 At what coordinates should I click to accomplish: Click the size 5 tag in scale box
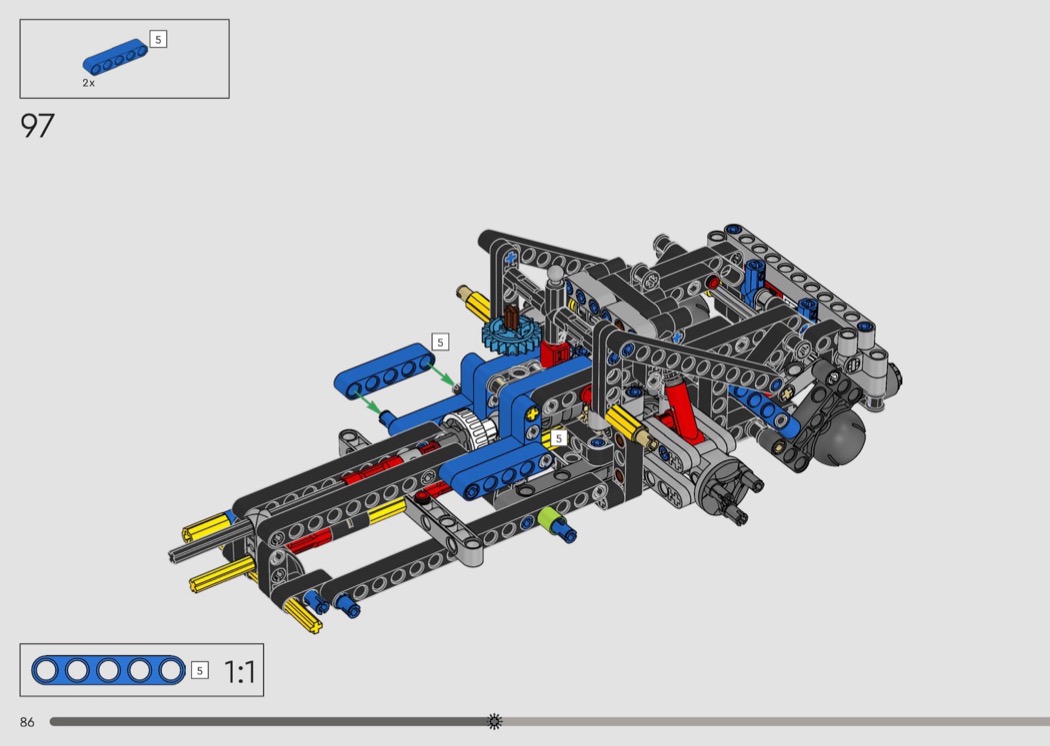point(200,670)
